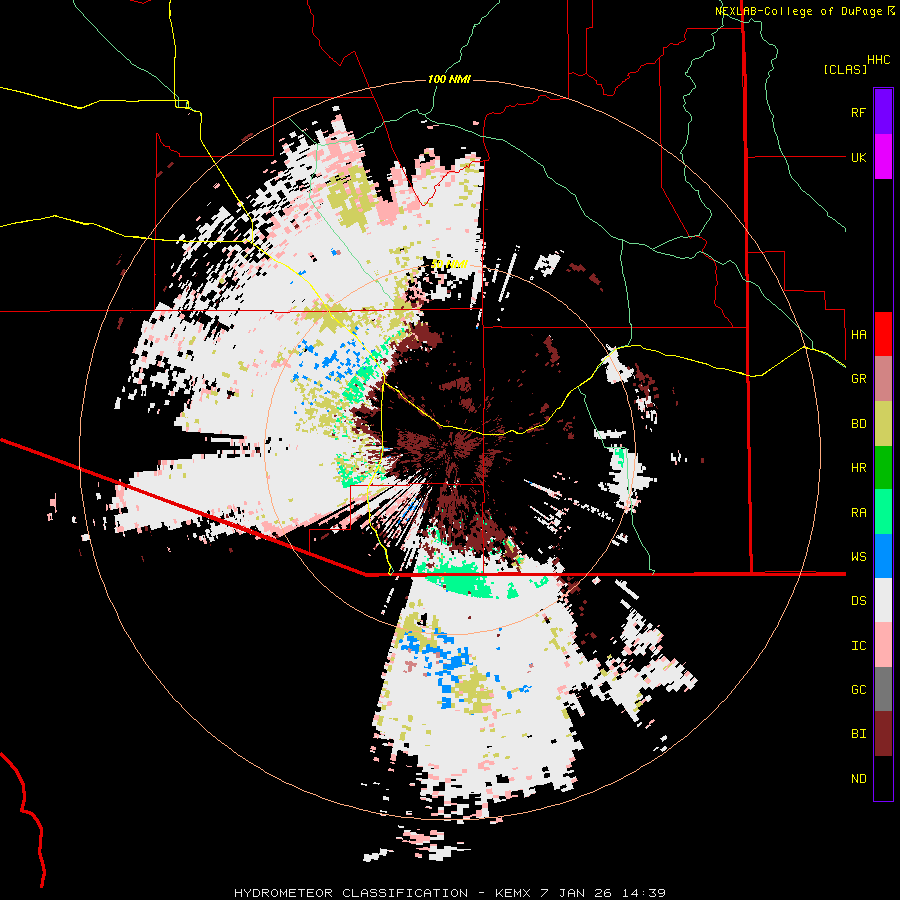Click the HA red legend swatch
This screenshot has width=900, height=900.
[883, 334]
